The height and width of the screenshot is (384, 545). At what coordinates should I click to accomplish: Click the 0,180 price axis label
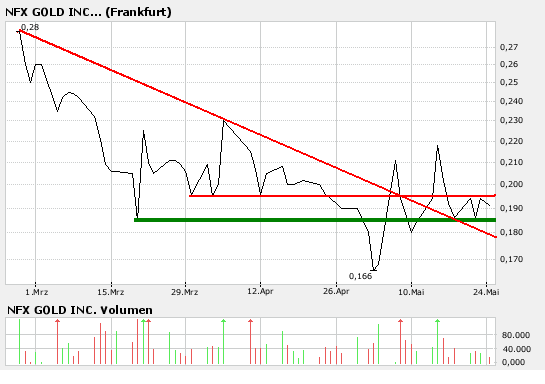(511, 232)
